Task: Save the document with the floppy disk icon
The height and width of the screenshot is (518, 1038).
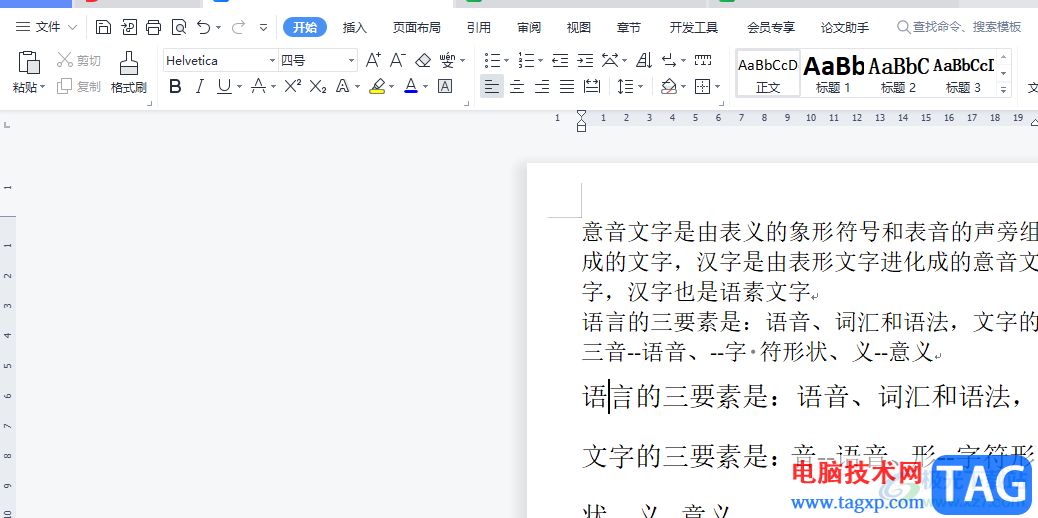Action: pos(103,27)
